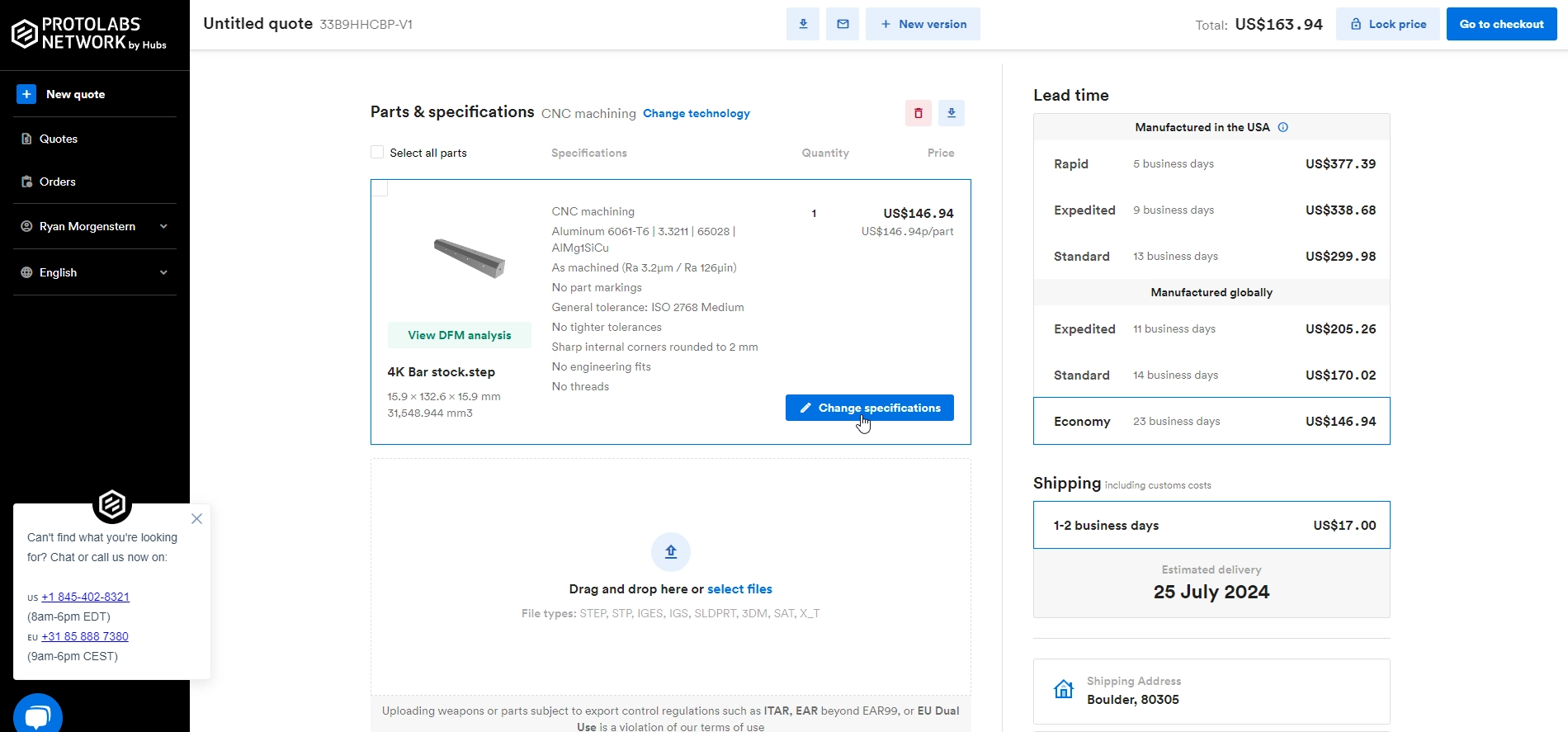Click the Shipping Address Boulder, 80305 card
The width and height of the screenshot is (1568, 732).
coord(1211,691)
